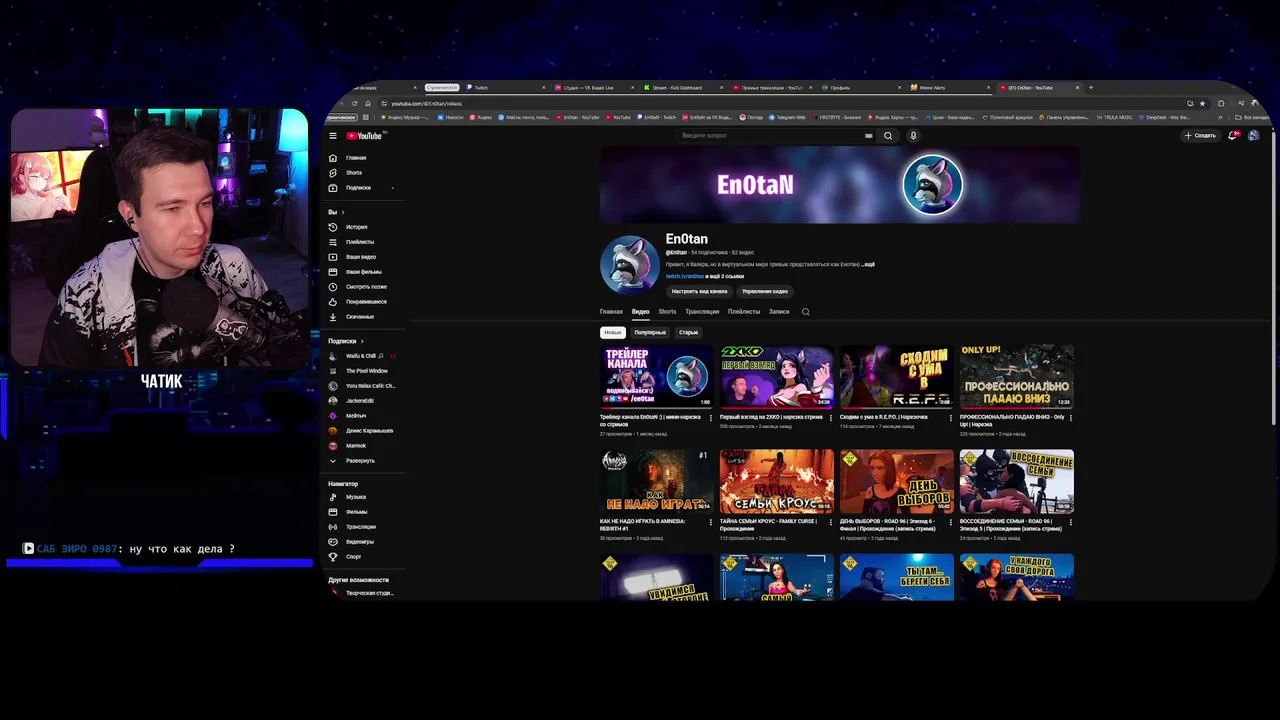Click the Настроить вид канала button
Viewport: 1280px width, 720px height.
click(x=699, y=291)
